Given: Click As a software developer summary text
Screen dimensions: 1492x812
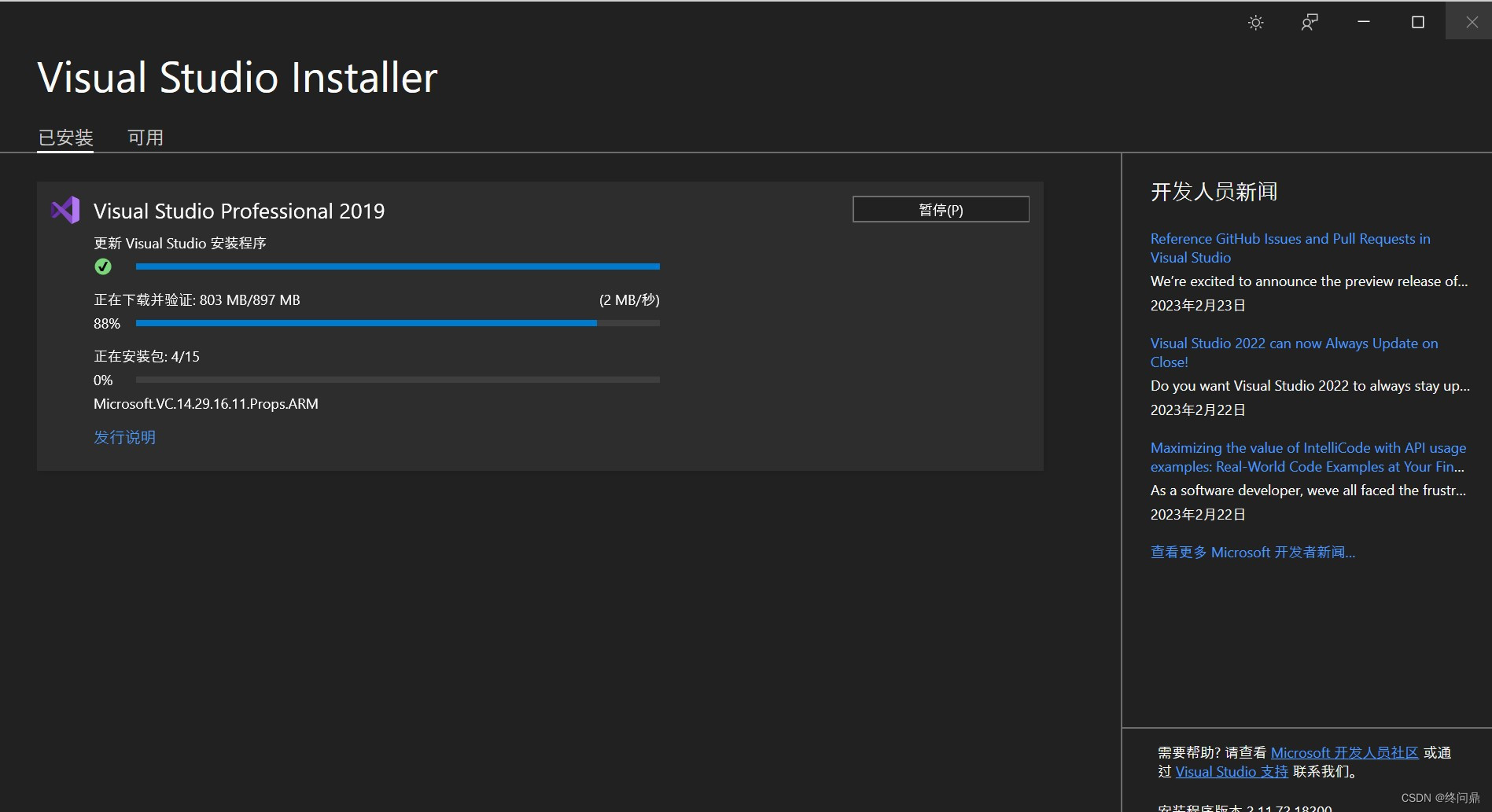Looking at the screenshot, I should [x=1308, y=490].
